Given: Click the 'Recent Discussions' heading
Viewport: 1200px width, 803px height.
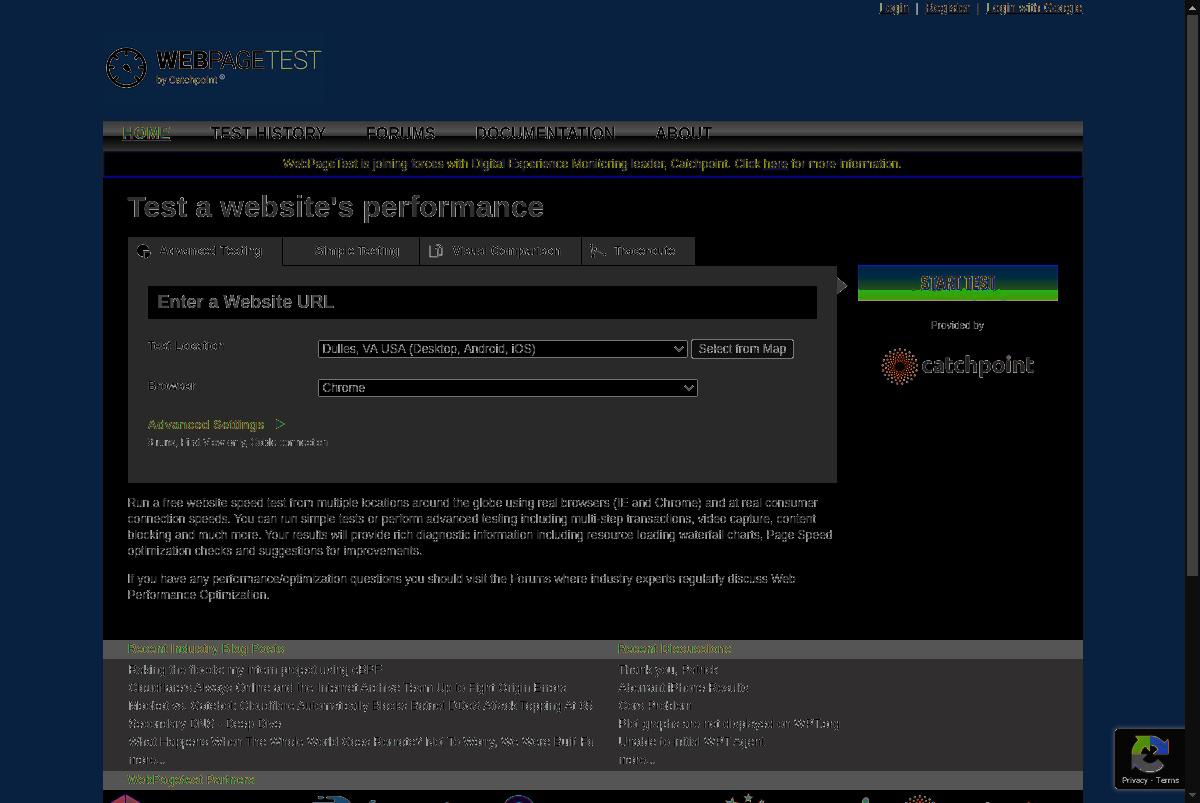Looking at the screenshot, I should pyautogui.click(x=675, y=649).
